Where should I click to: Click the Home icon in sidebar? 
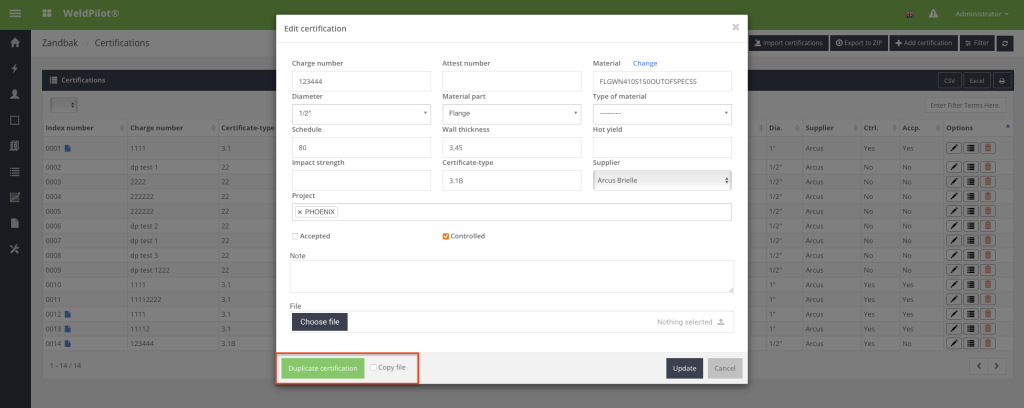click(x=15, y=43)
